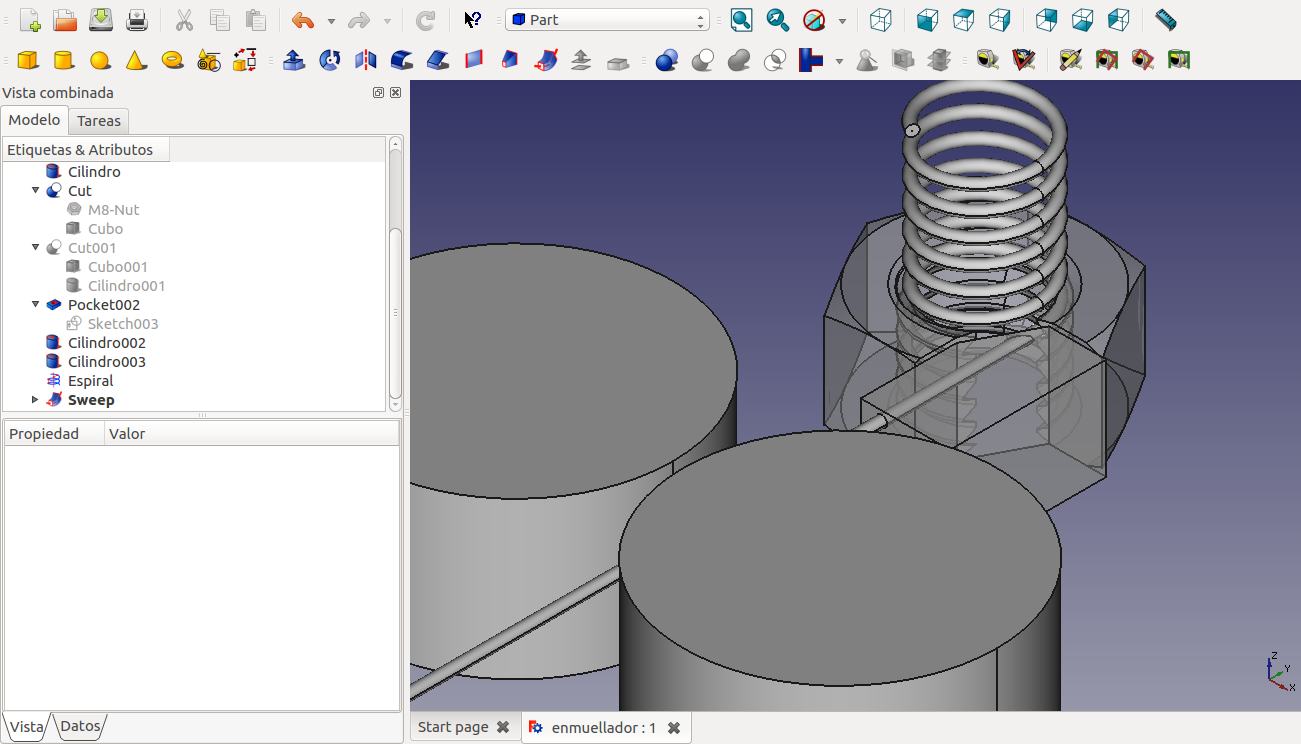Click the Fit All view icon
Image resolution: width=1301 pixels, height=744 pixels.
point(741,20)
